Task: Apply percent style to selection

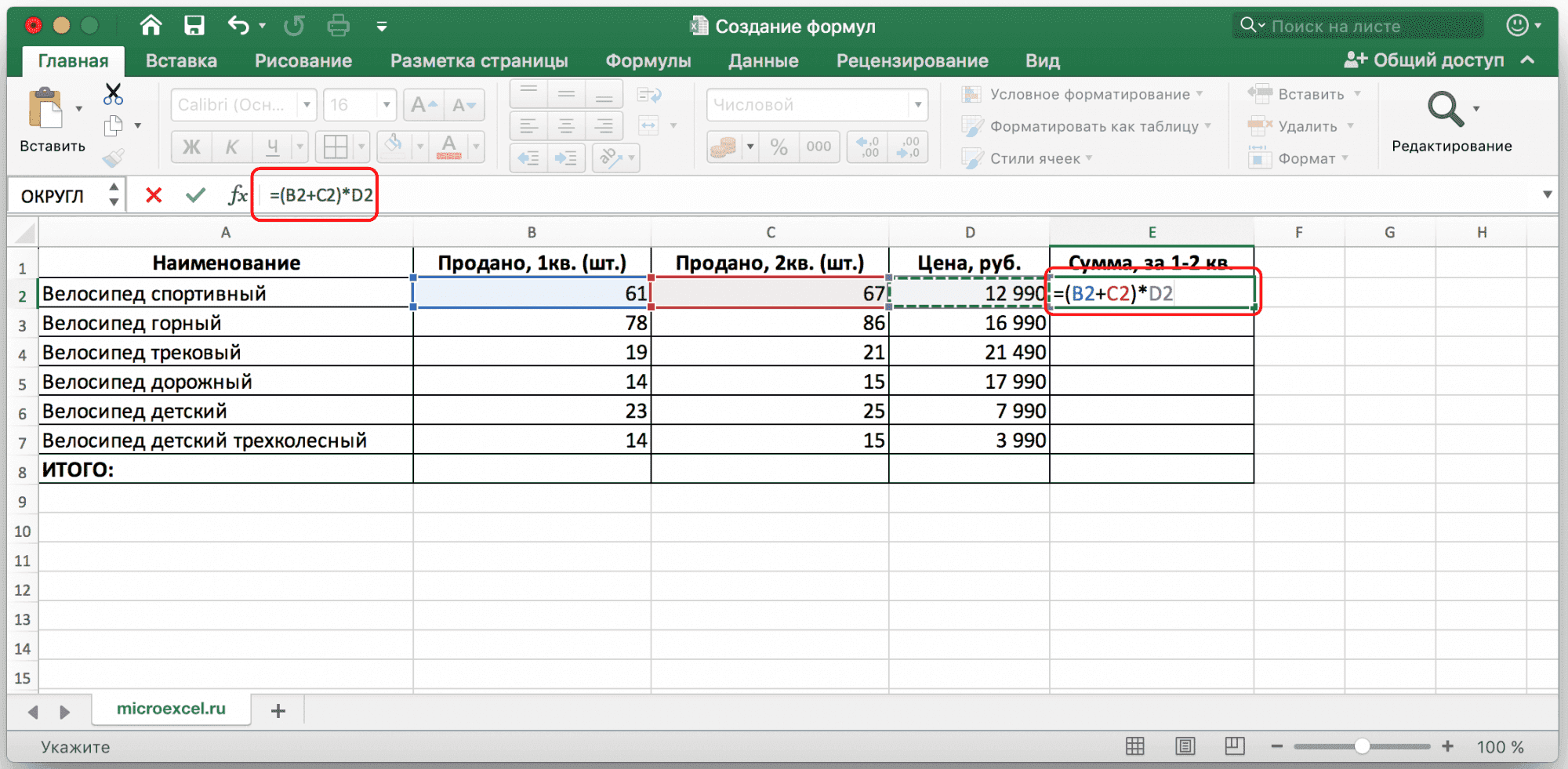Action: 779,146
